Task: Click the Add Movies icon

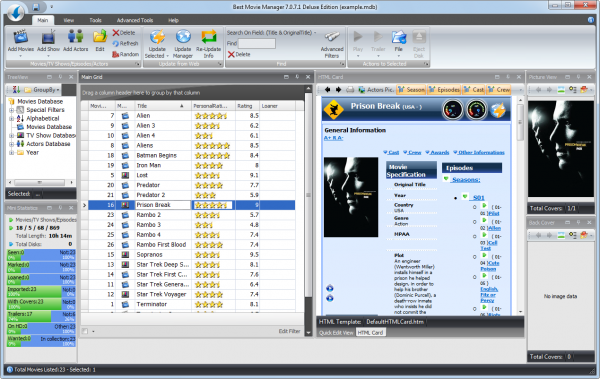Action: (x=21, y=37)
